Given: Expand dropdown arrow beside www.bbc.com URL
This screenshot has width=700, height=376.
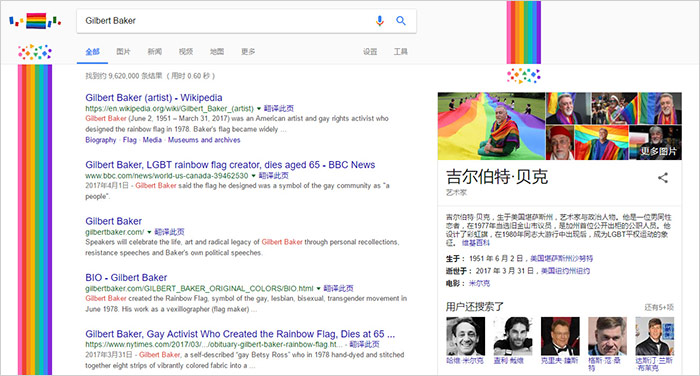Looking at the screenshot, I should tap(253, 176).
